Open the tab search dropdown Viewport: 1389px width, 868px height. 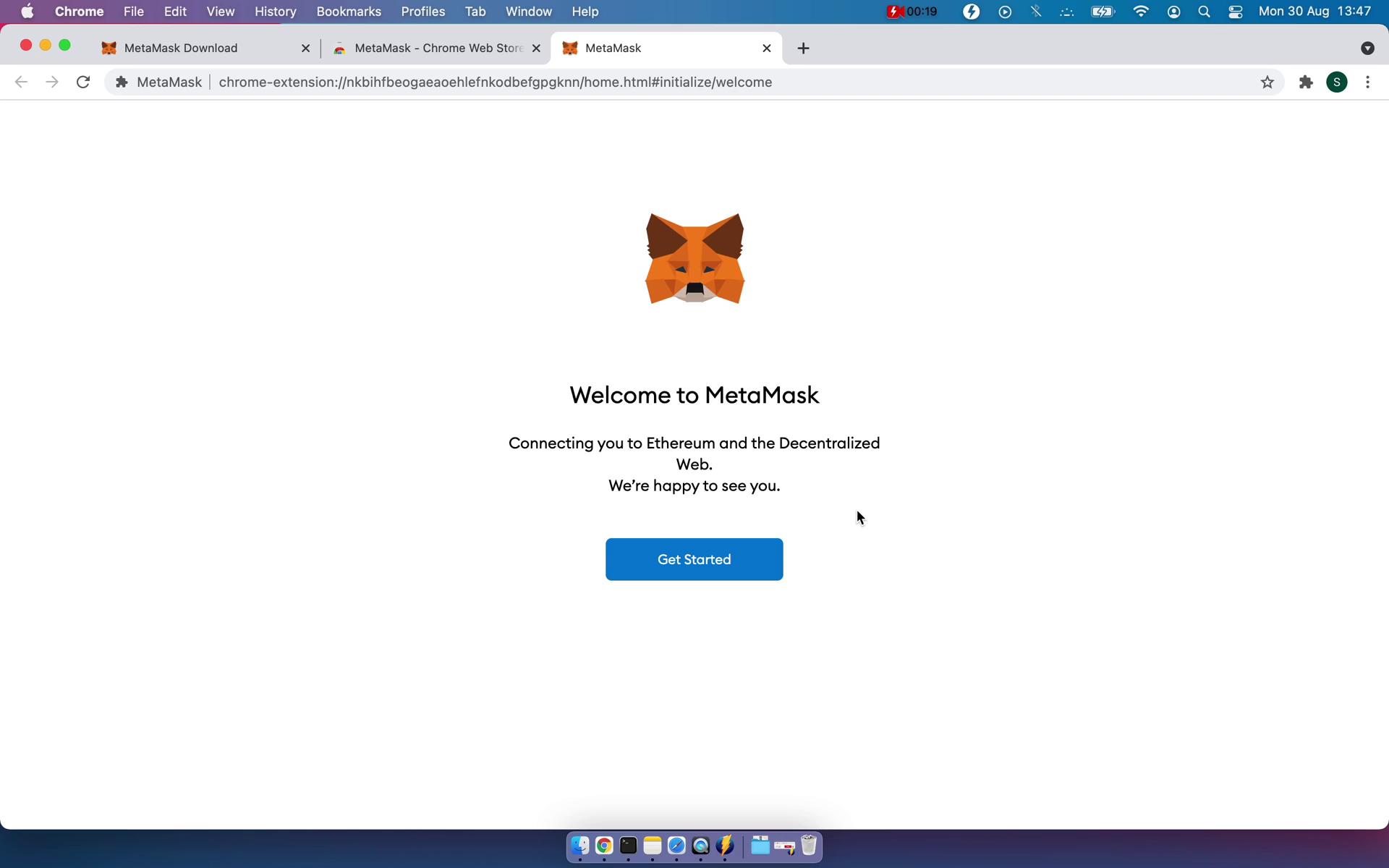1367,48
